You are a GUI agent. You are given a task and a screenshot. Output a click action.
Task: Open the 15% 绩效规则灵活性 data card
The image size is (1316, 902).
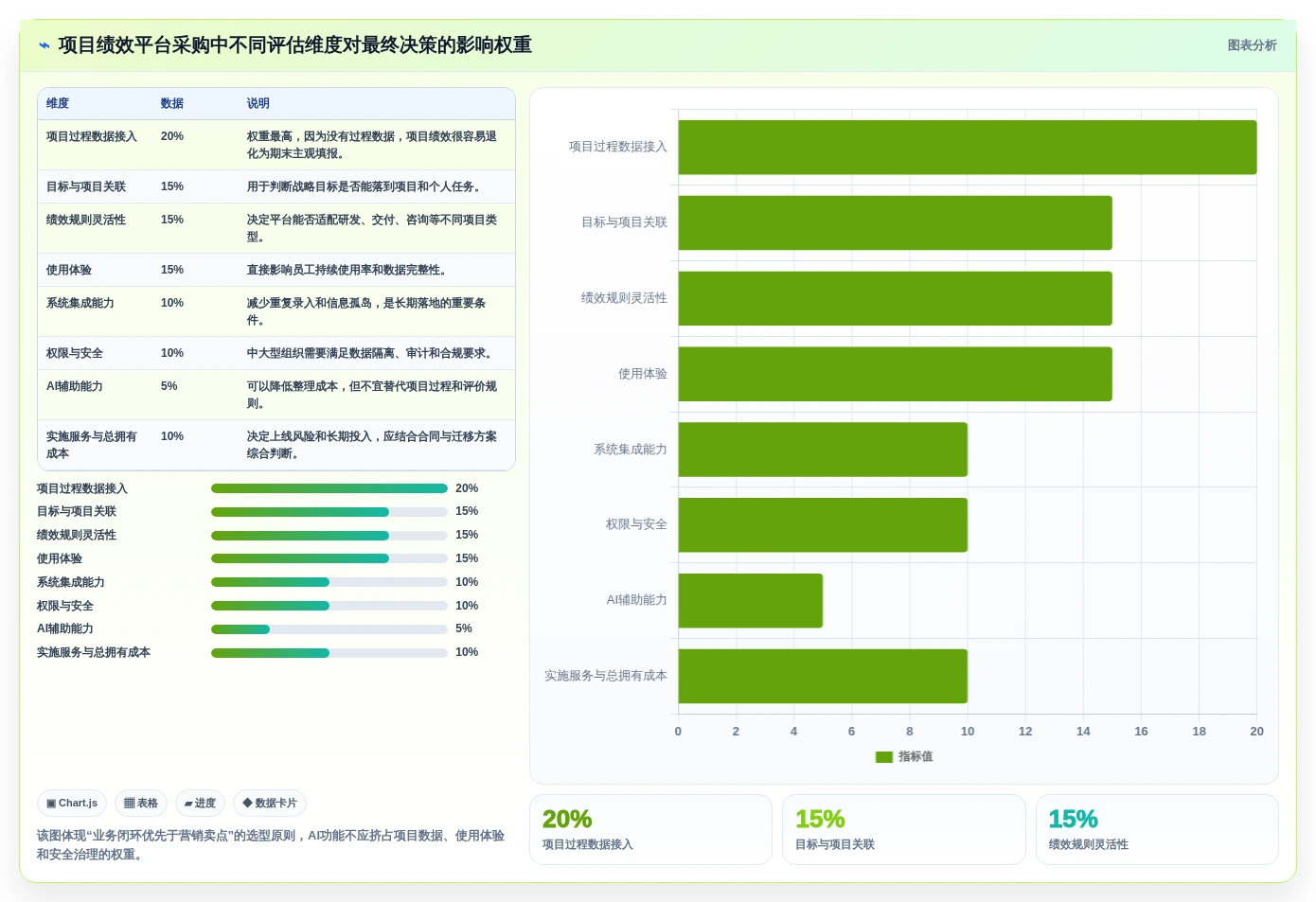click(1157, 829)
